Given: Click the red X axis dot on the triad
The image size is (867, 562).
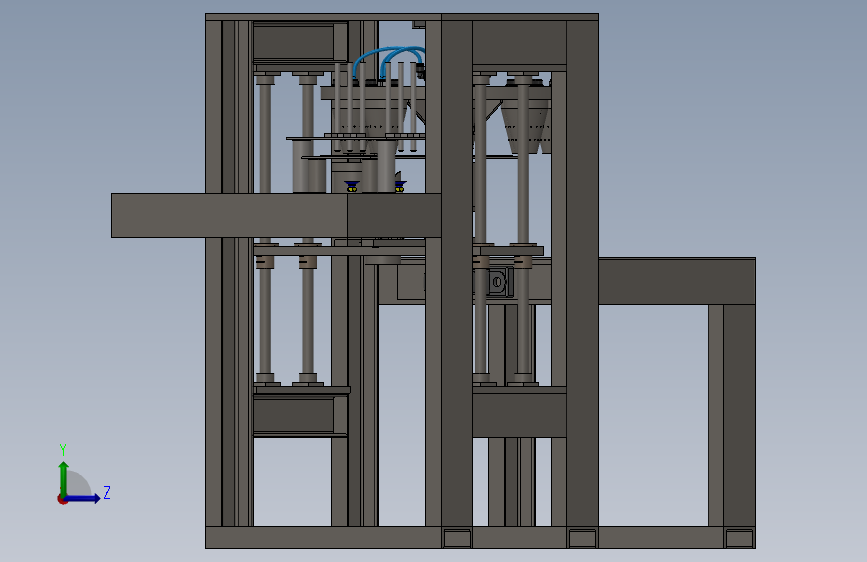Looking at the screenshot, I should [62, 499].
